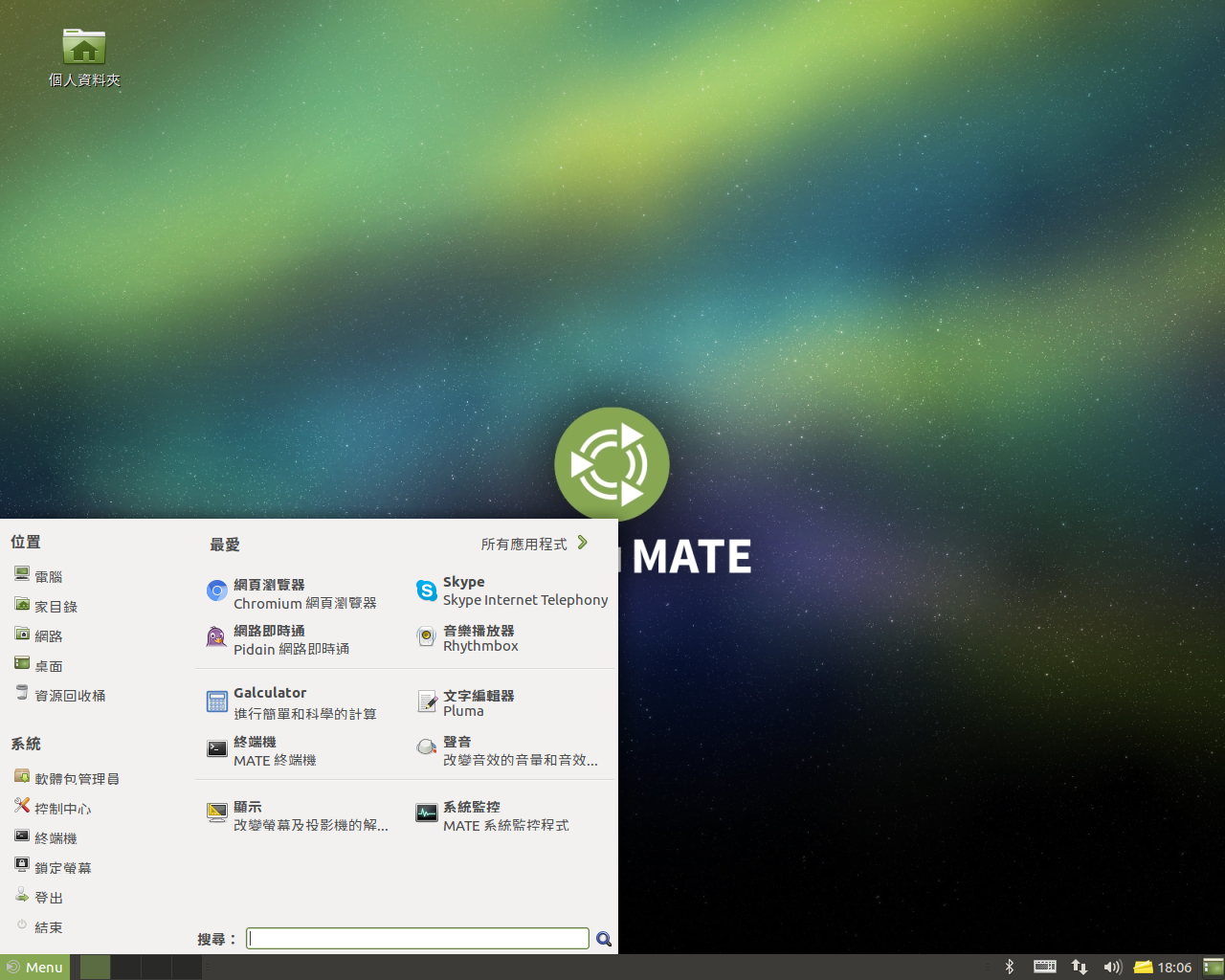Open 資源回收桶 trash
Image resolution: width=1225 pixels, height=980 pixels.
pos(59,695)
